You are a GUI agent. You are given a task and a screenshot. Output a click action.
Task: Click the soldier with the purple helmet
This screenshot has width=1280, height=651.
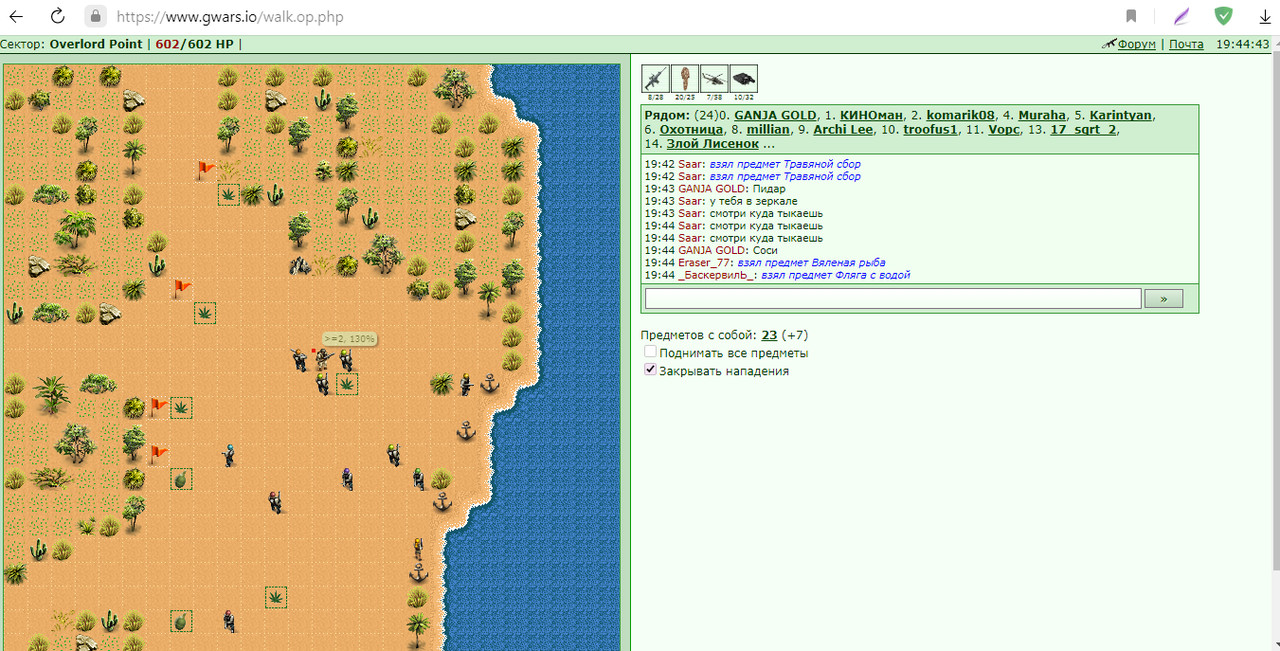(347, 478)
